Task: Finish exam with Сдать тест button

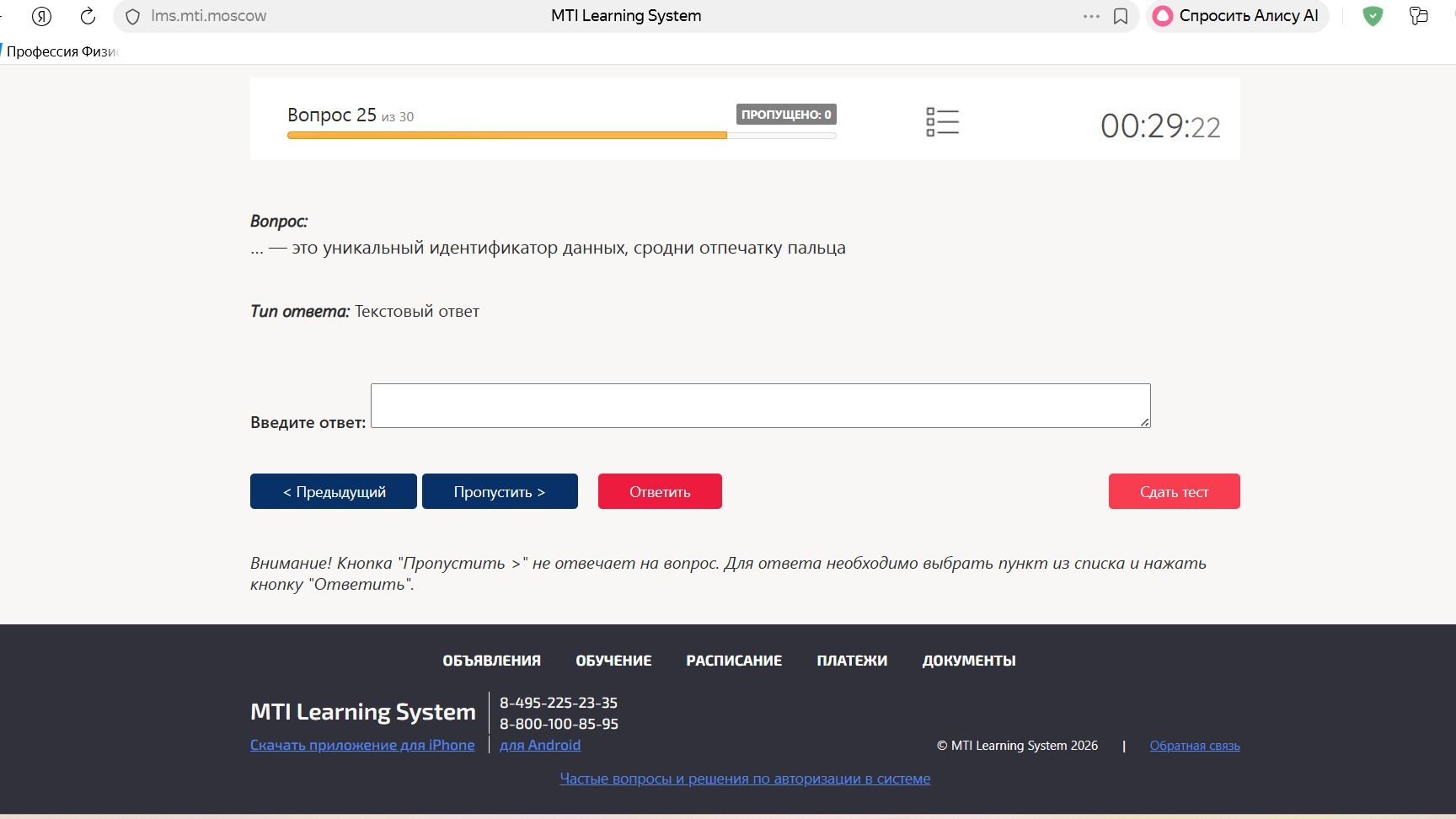Action: click(x=1174, y=491)
